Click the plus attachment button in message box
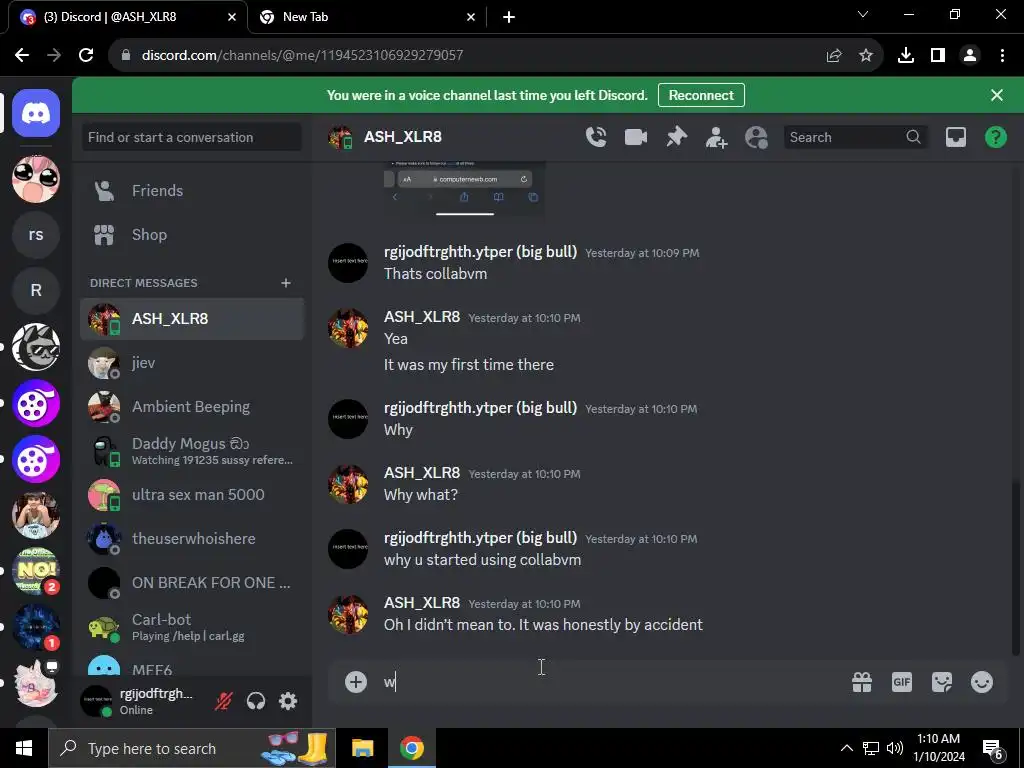Viewport: 1024px width, 768px height. point(355,682)
